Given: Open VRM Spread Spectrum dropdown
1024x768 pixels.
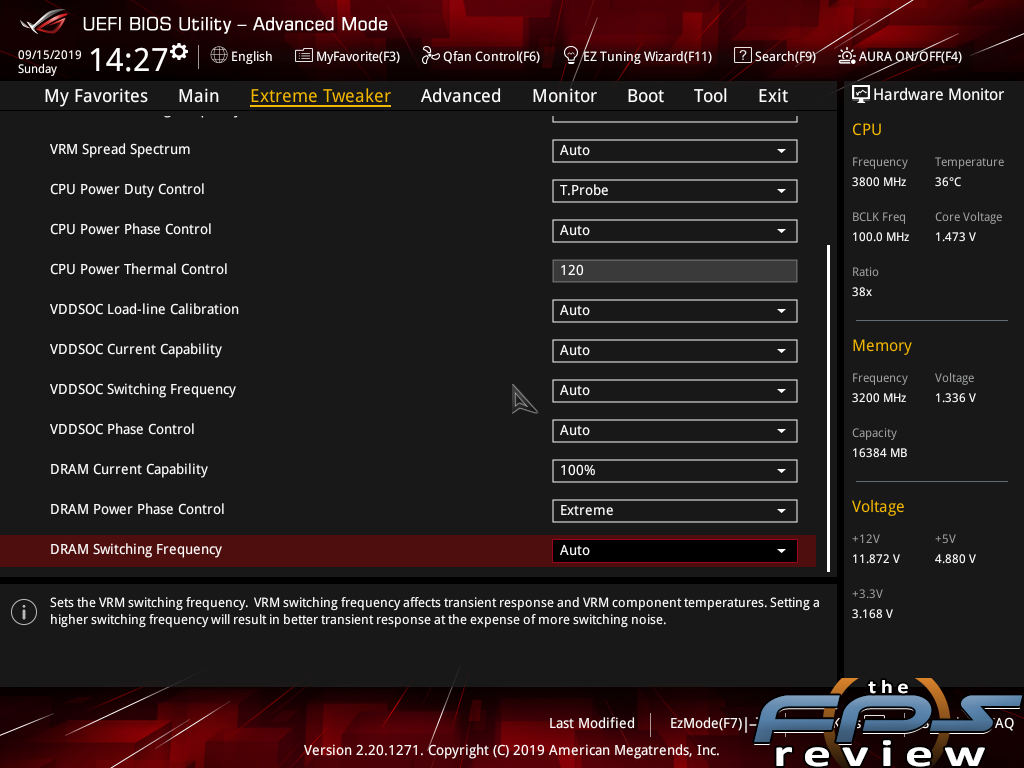Looking at the screenshot, I should [x=675, y=151].
